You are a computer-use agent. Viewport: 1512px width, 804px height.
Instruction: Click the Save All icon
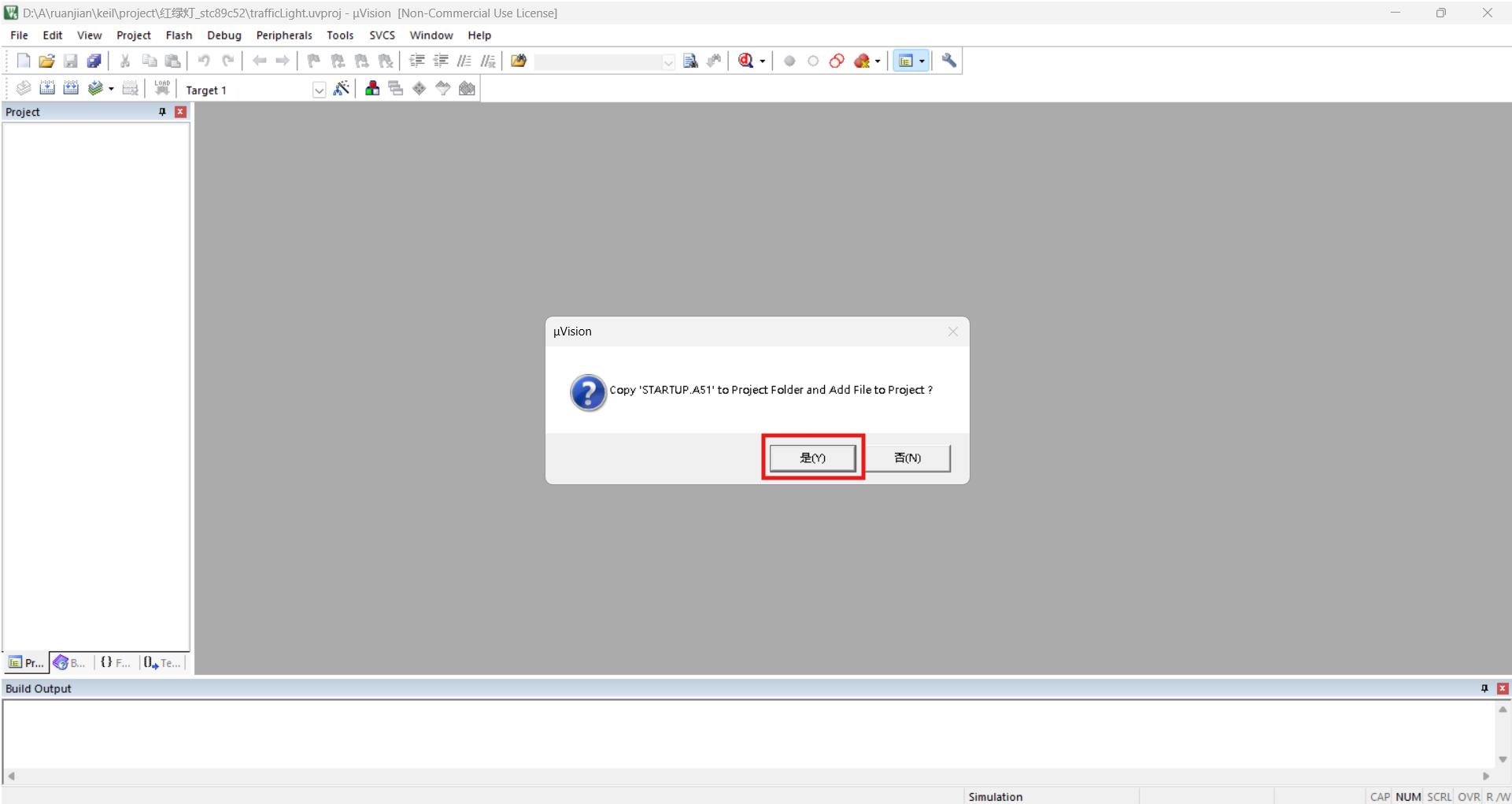(94, 61)
